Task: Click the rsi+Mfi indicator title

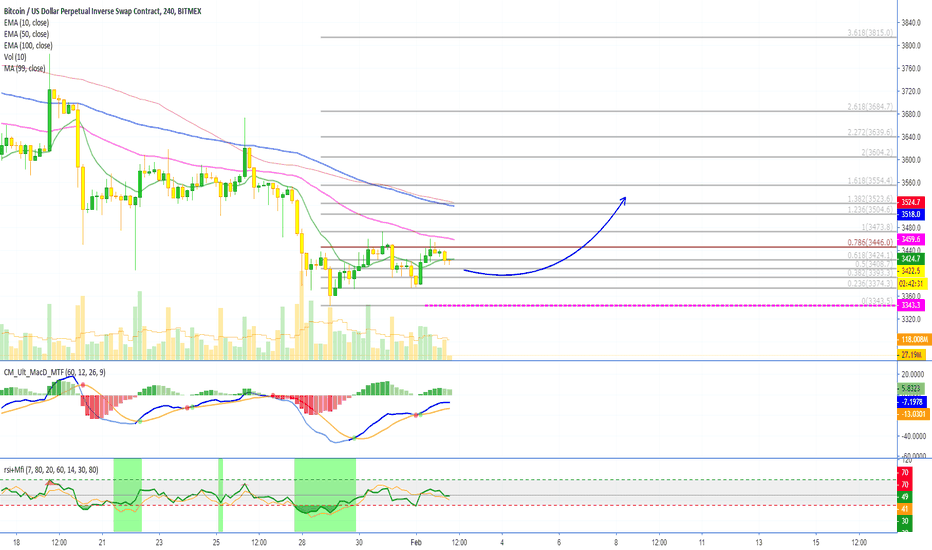Action: (51, 470)
